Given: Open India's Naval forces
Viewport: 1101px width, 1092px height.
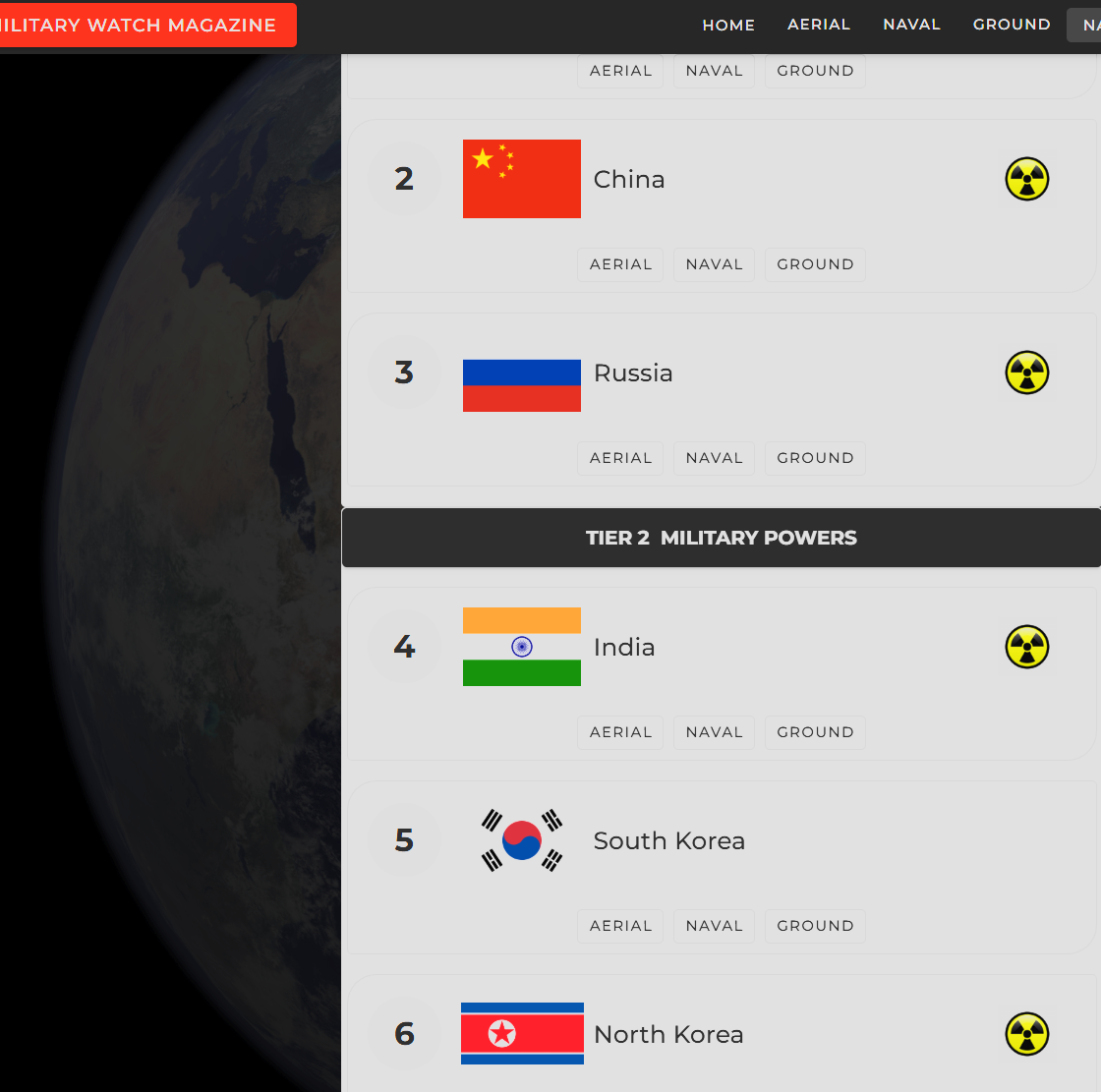Looking at the screenshot, I should click(x=714, y=732).
